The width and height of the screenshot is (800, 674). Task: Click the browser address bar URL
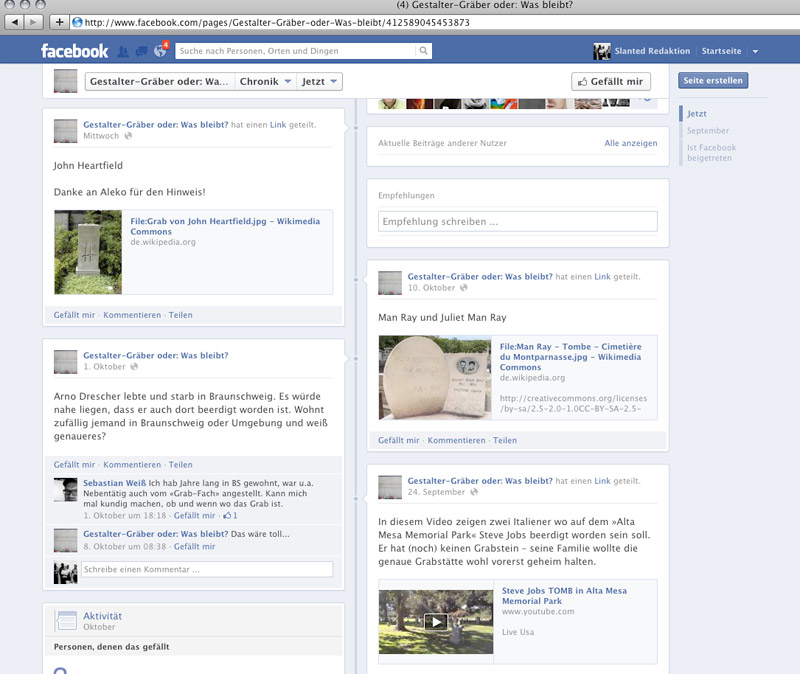(277, 22)
